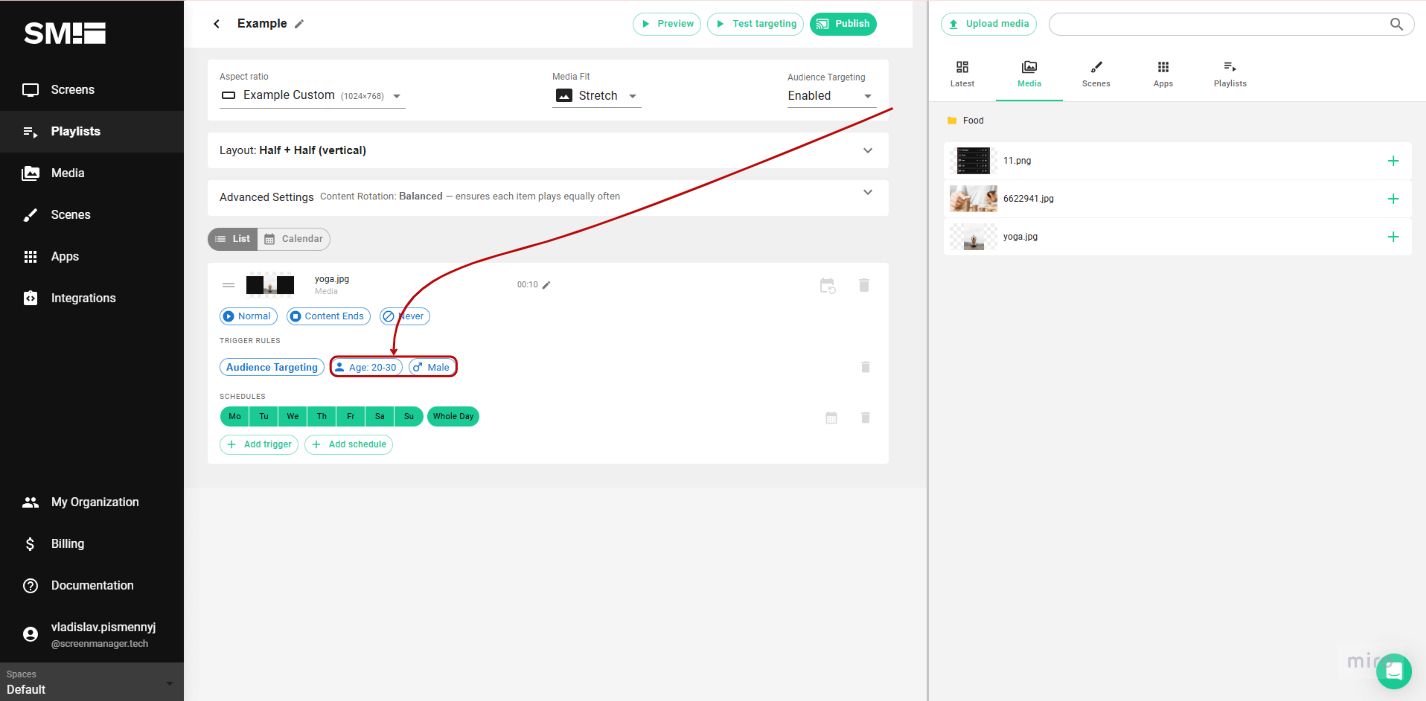Add yoga.jpg using its plus icon
Viewport: 1426px width, 701px height.
(1393, 237)
